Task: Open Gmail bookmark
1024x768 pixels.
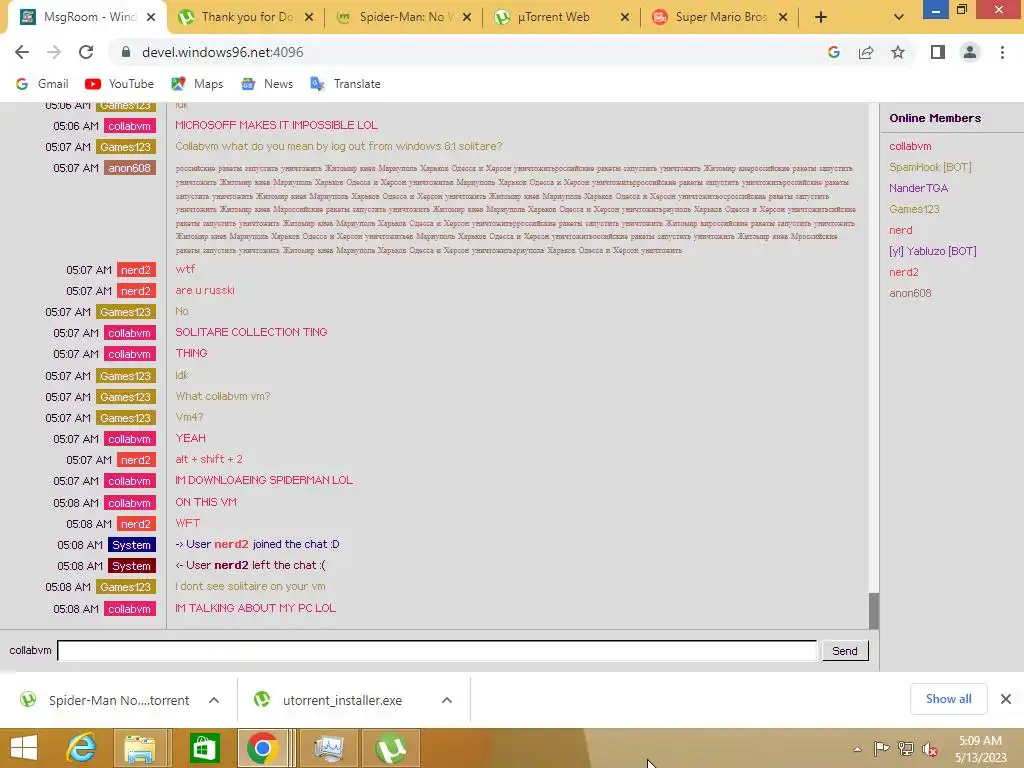Action: click(42, 84)
